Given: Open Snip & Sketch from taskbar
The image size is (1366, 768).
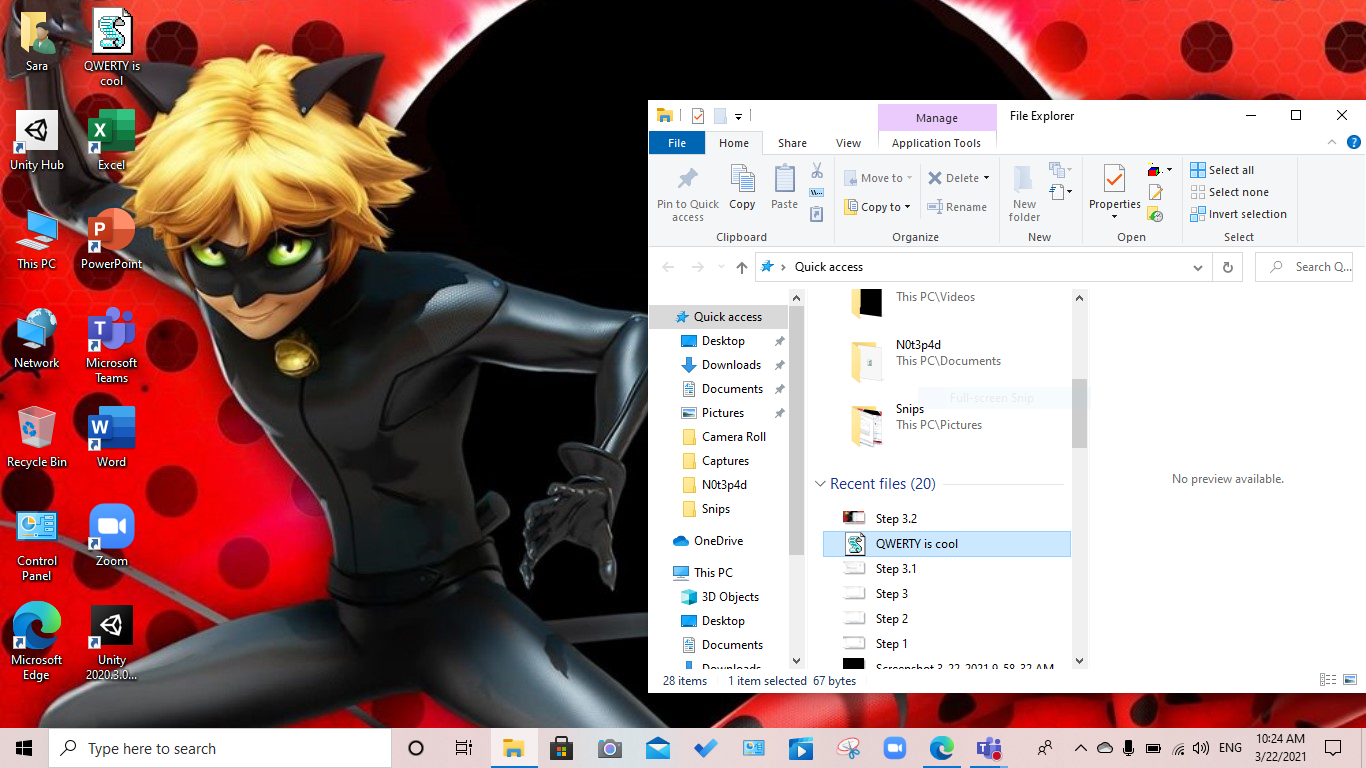Looking at the screenshot, I should (x=849, y=748).
